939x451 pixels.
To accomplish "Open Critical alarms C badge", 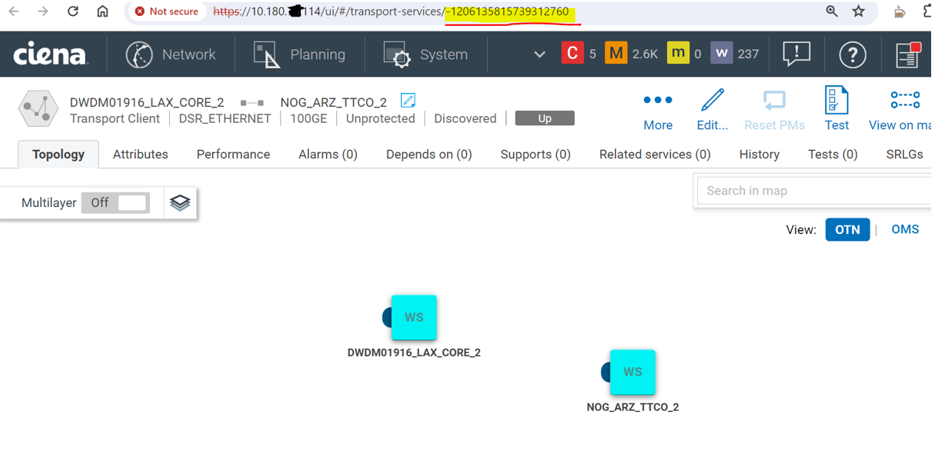I will tap(572, 54).
